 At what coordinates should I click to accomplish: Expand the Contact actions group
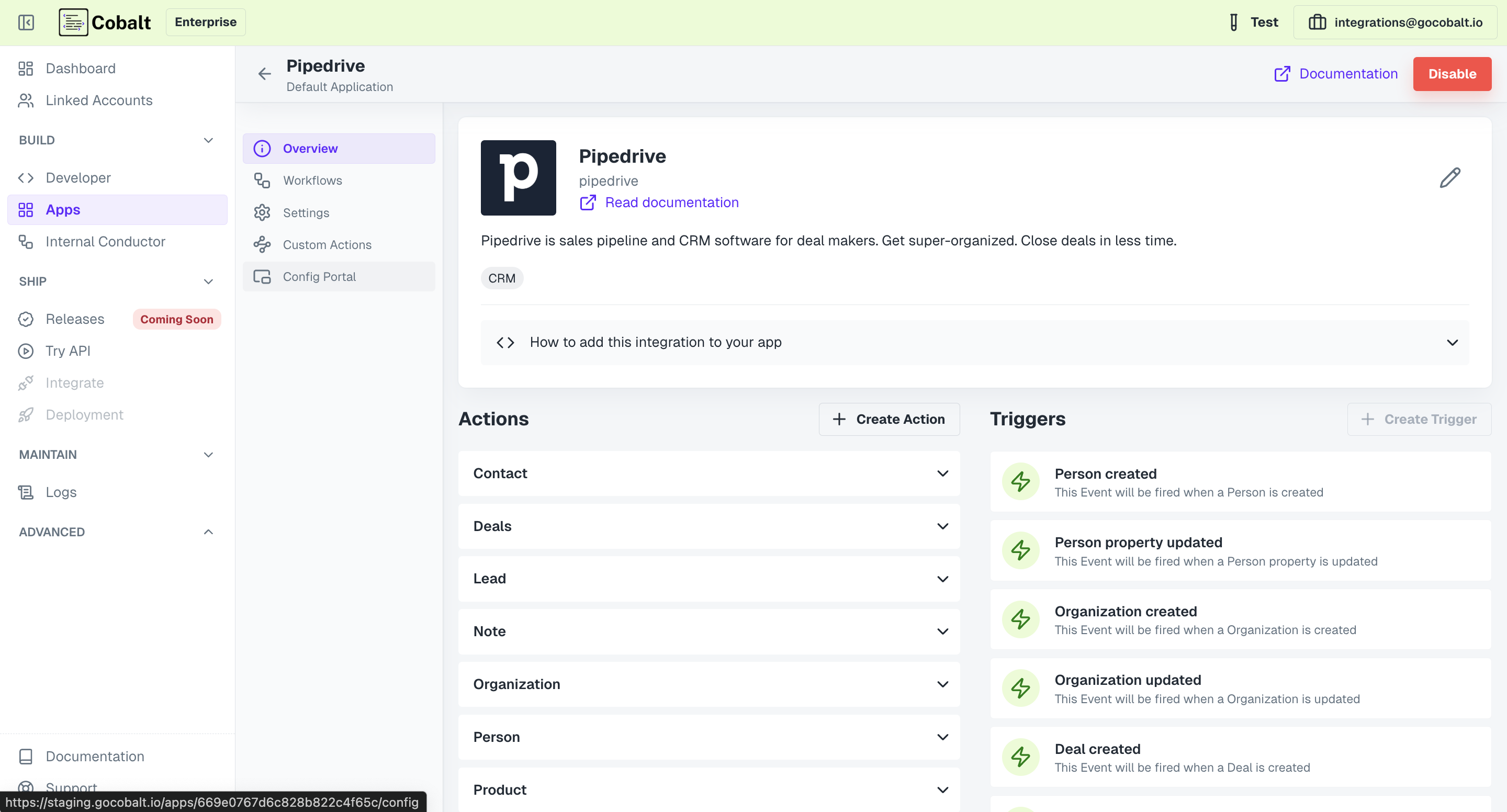pos(708,473)
